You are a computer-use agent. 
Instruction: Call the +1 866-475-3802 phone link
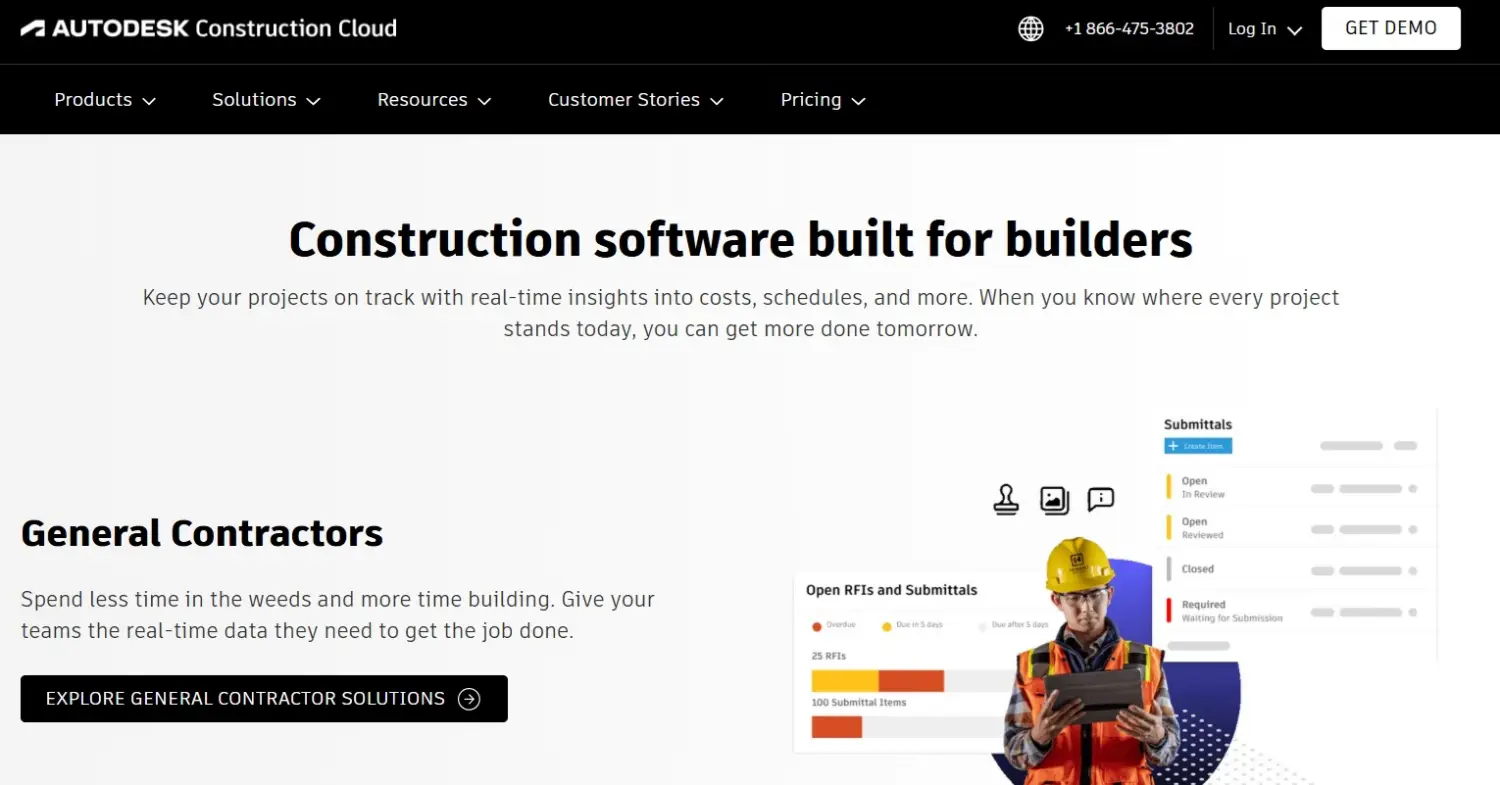click(1129, 29)
